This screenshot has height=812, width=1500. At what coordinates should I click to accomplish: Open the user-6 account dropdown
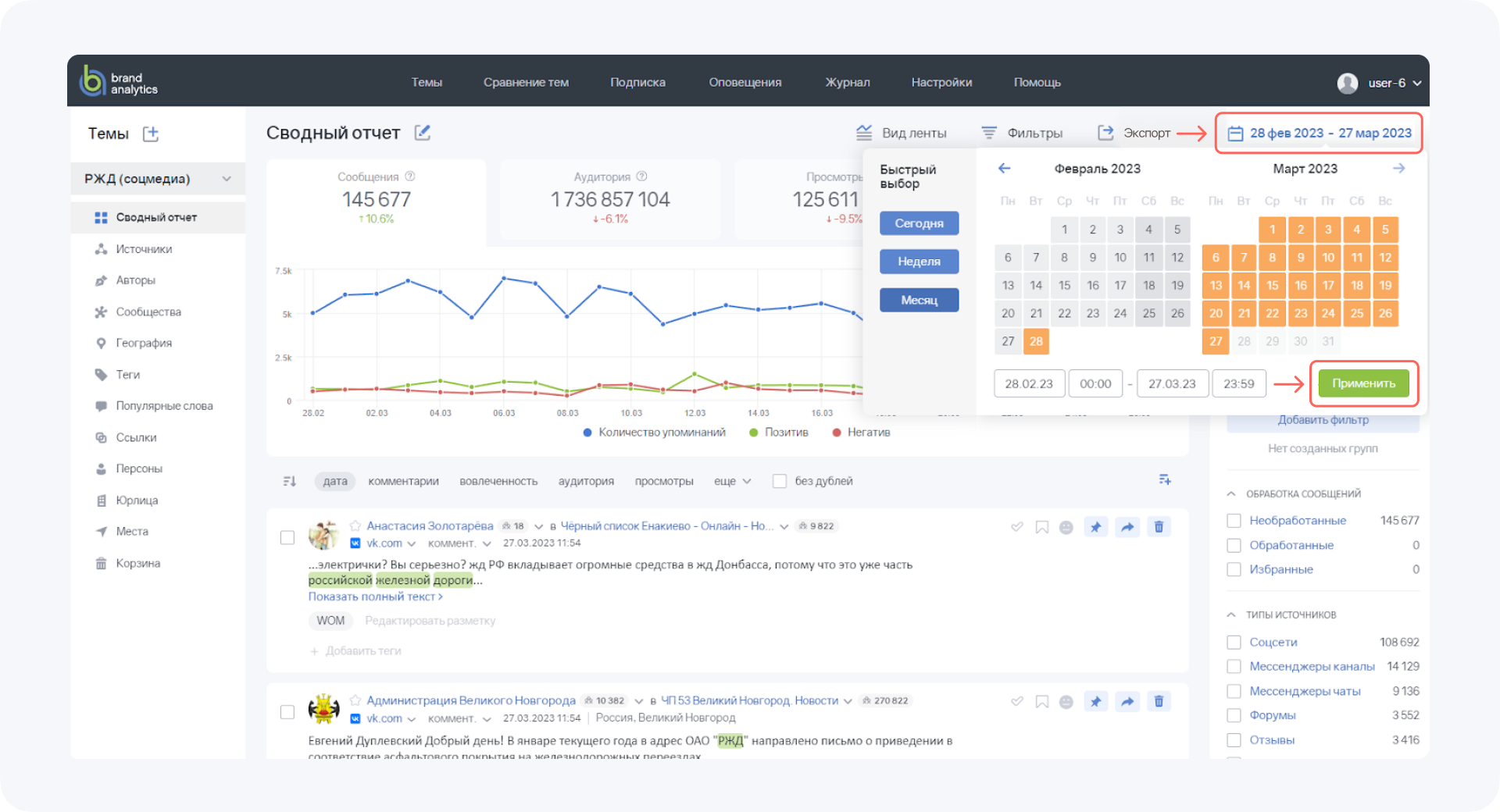tap(1416, 83)
